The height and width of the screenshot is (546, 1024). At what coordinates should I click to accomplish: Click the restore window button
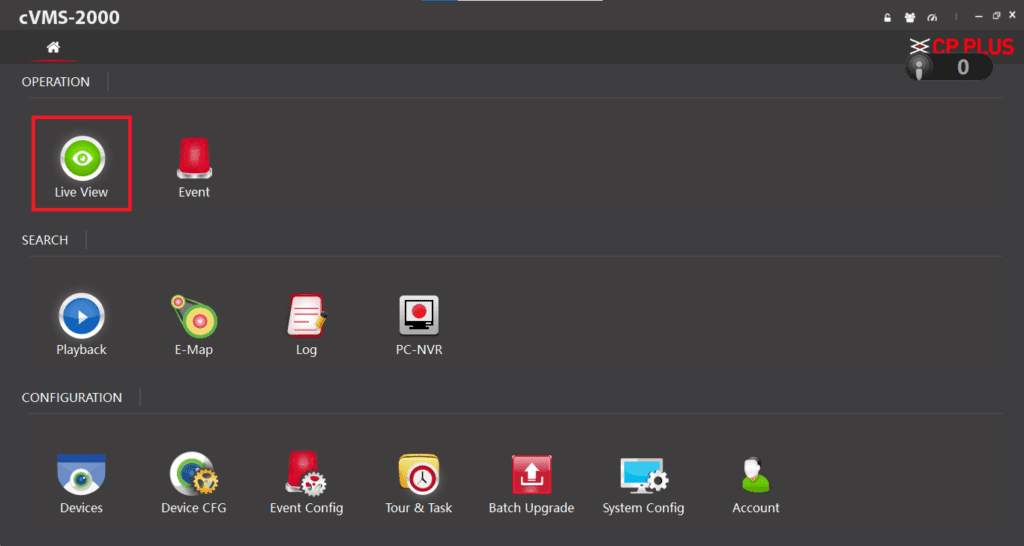click(x=996, y=16)
